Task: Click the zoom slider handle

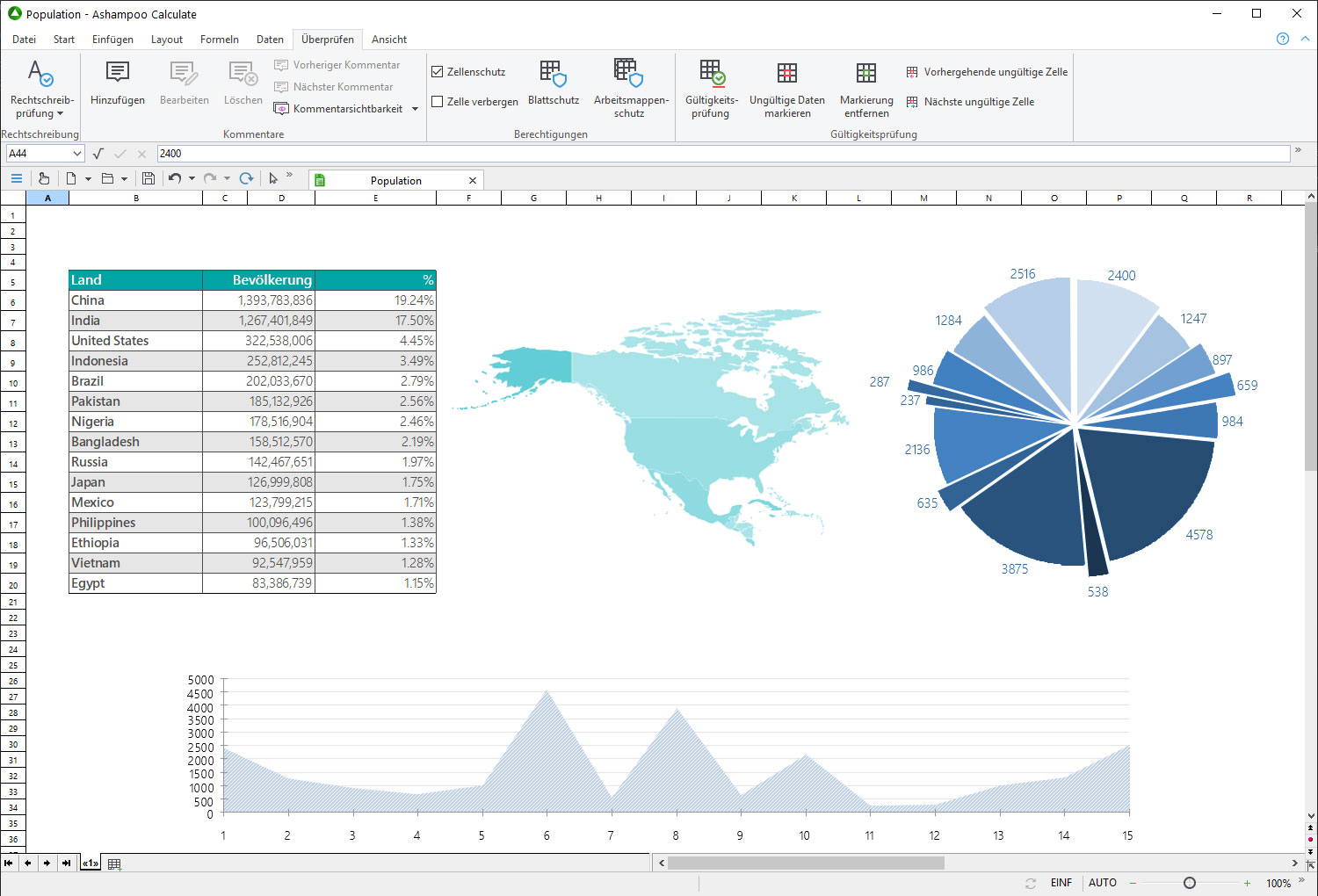Action: [1189, 883]
